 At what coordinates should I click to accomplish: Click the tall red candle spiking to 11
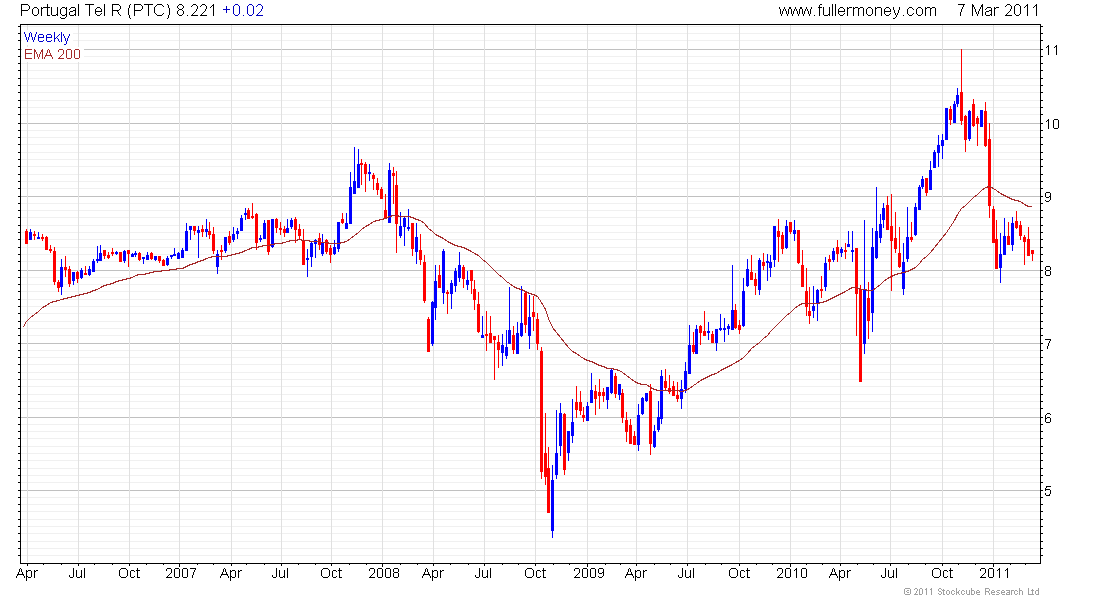tap(961, 86)
